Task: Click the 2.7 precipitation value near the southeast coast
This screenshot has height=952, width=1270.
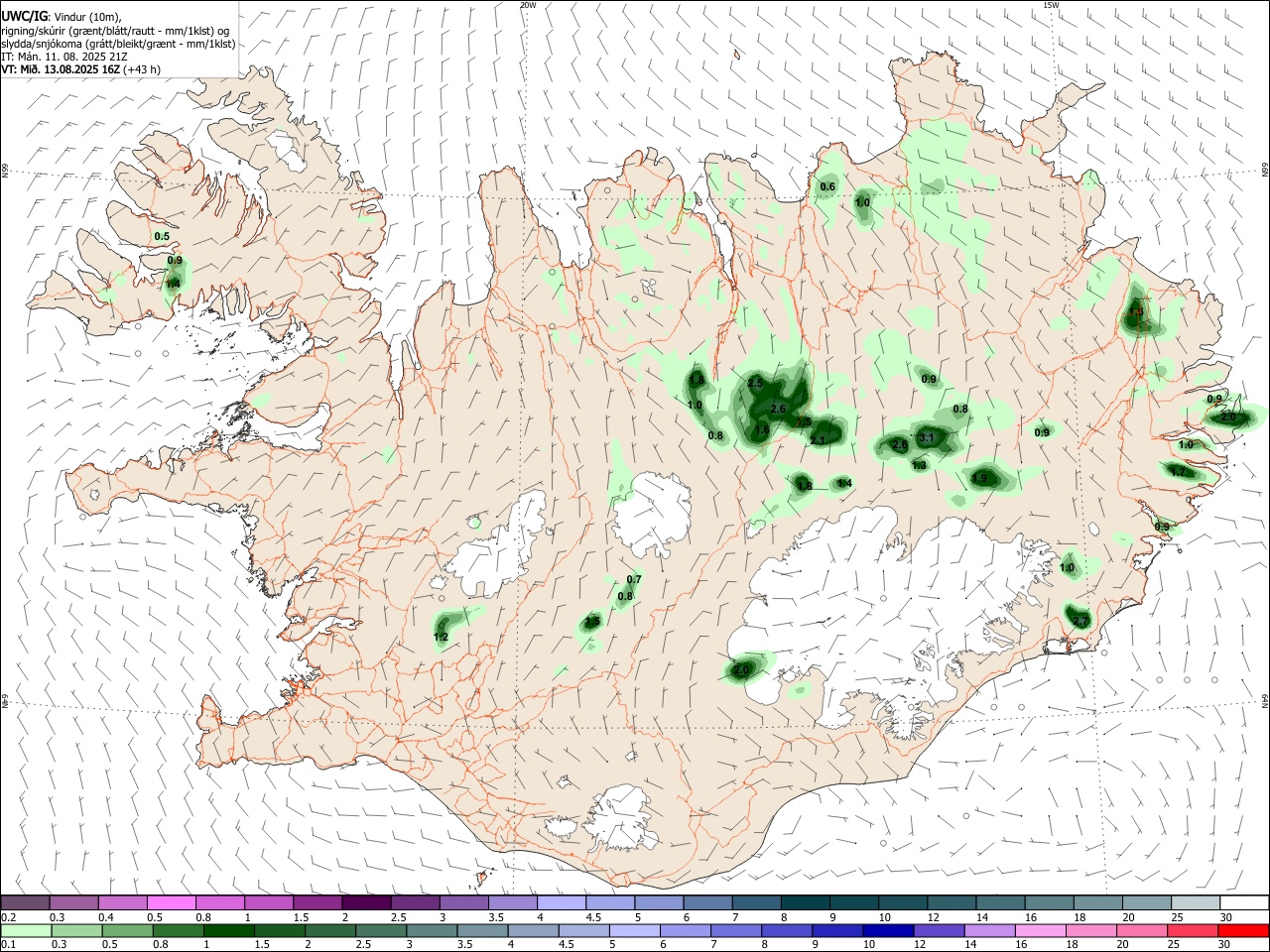Action: point(1080,621)
